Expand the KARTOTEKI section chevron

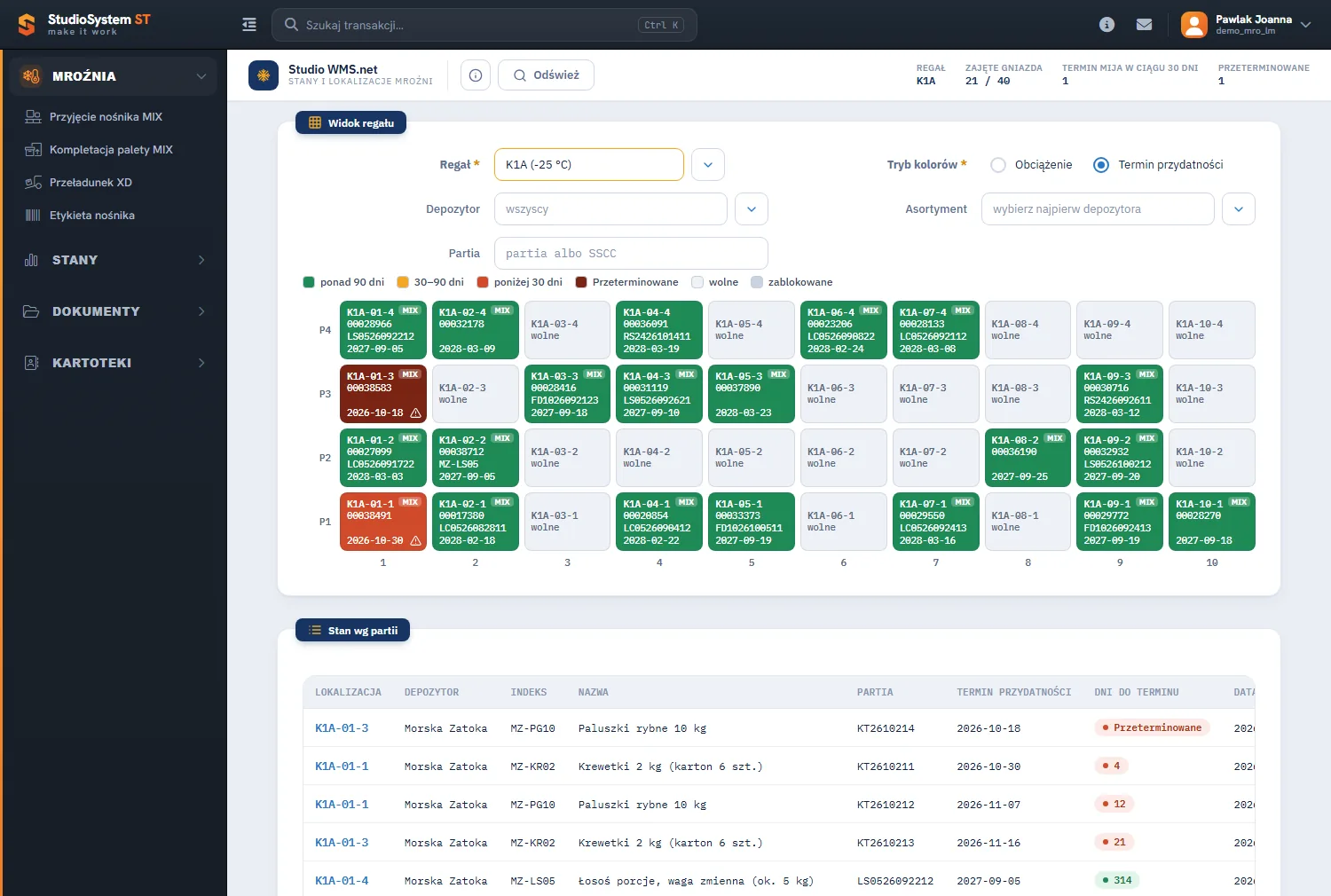click(201, 363)
